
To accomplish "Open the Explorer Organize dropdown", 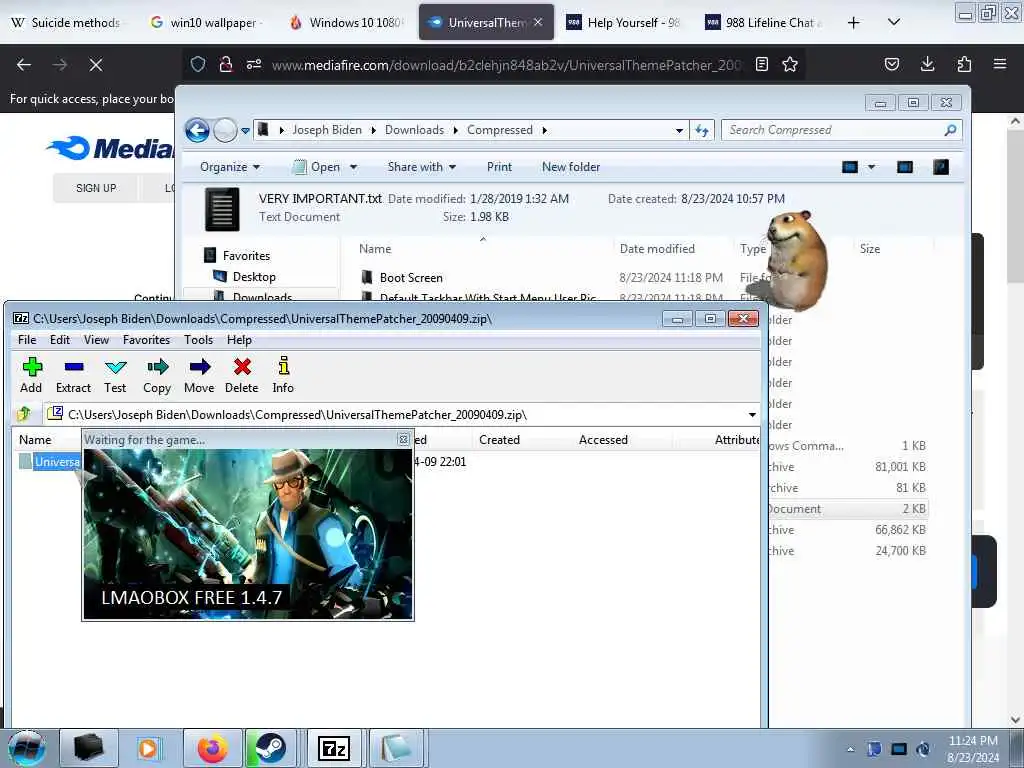I will coord(230,167).
